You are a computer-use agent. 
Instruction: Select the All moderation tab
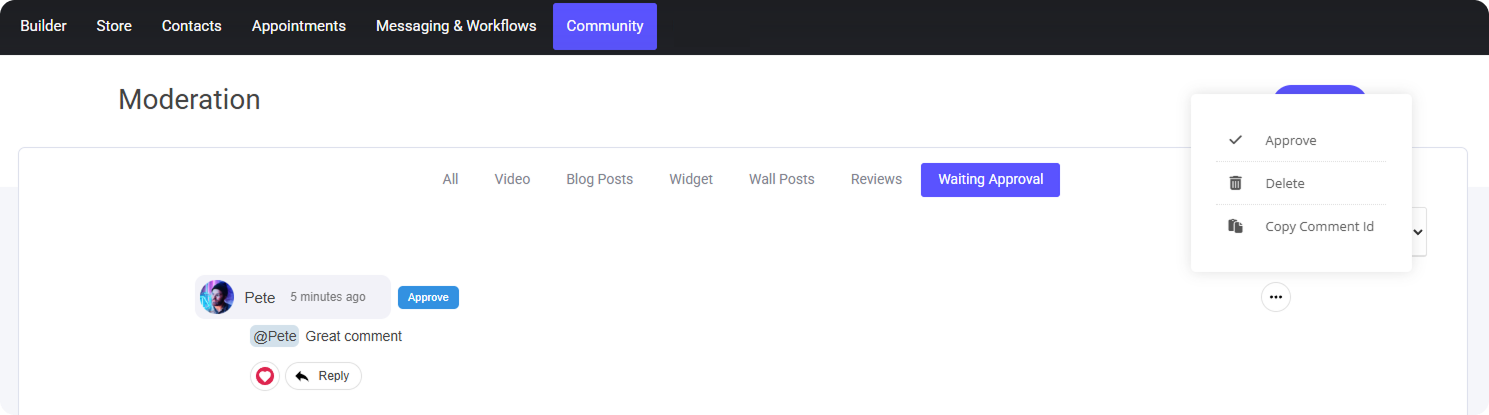450,180
